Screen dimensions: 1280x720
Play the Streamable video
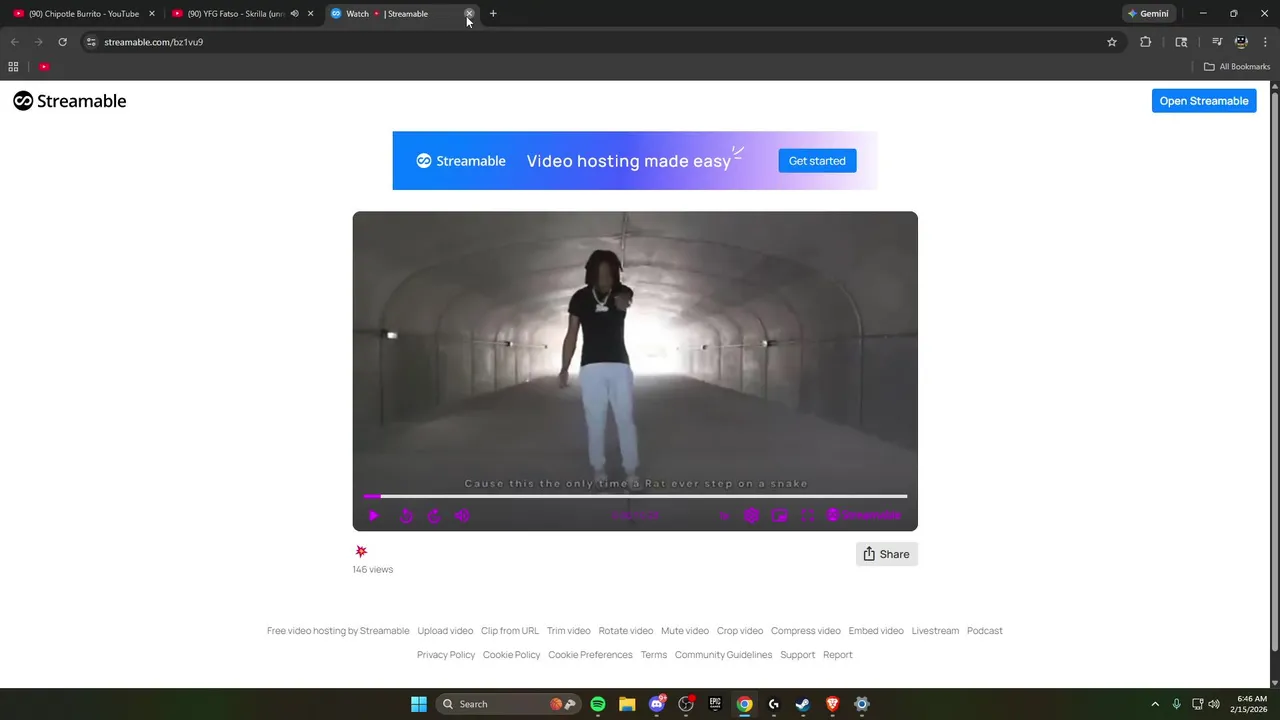374,516
